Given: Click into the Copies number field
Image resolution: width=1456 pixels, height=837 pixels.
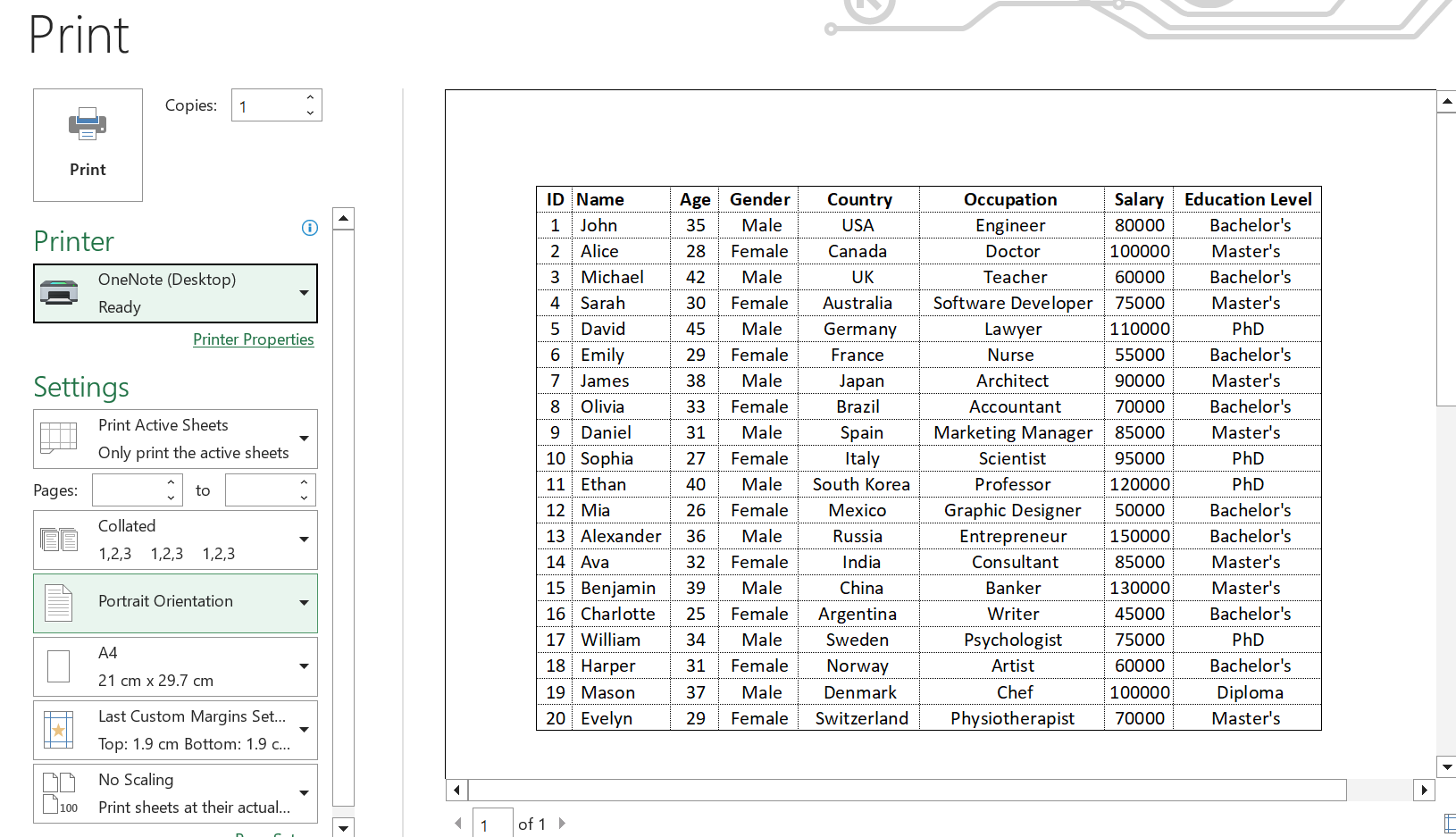Looking at the screenshot, I should pyautogui.click(x=266, y=105).
